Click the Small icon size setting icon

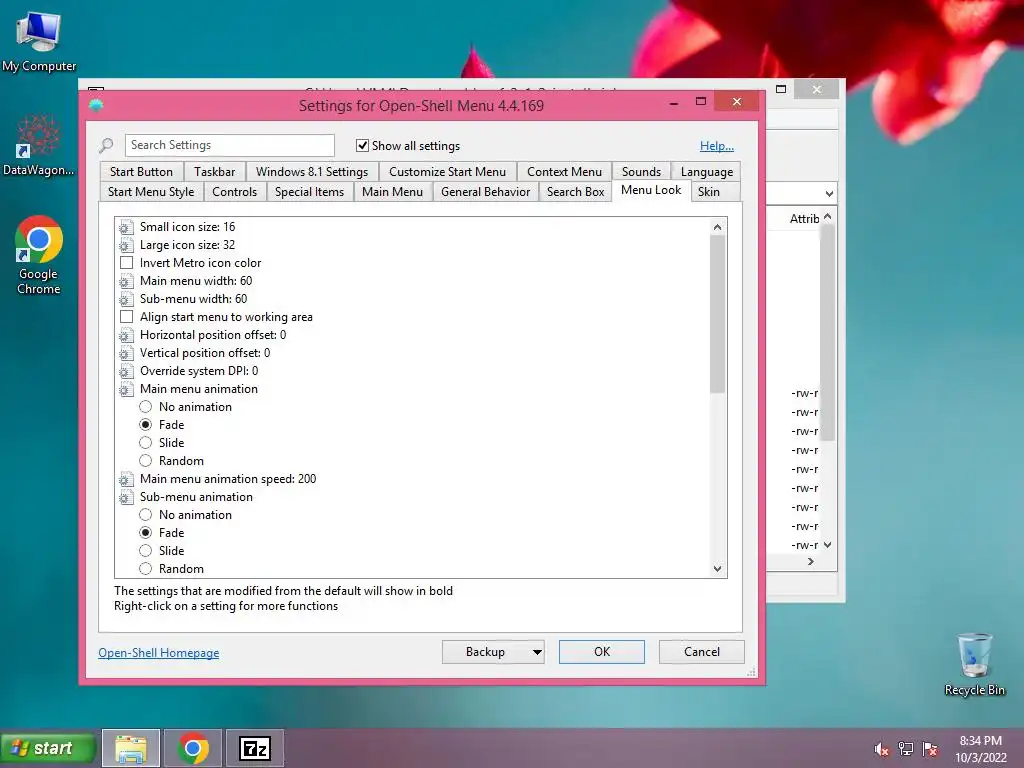point(126,227)
